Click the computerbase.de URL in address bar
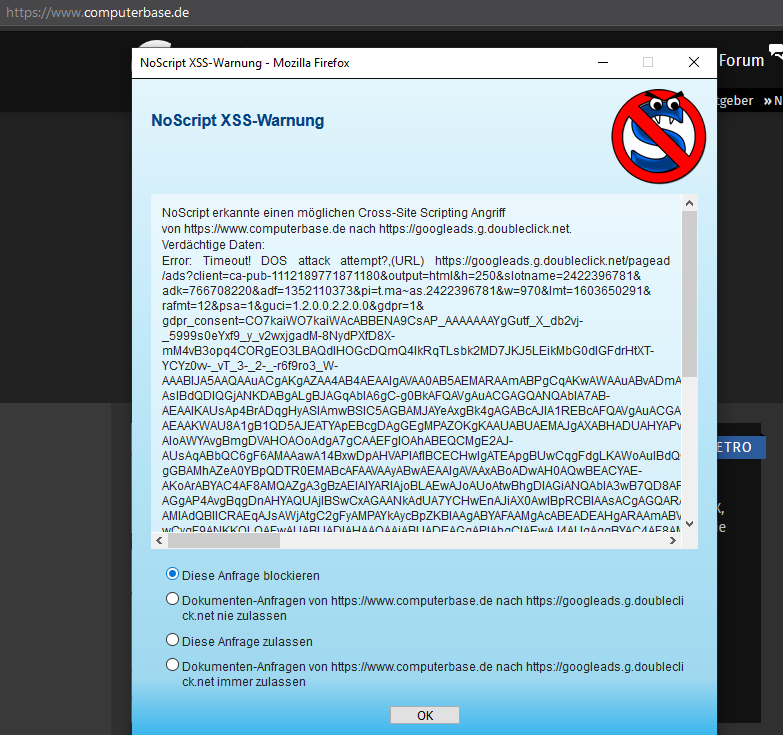783x735 pixels. [x=98, y=12]
